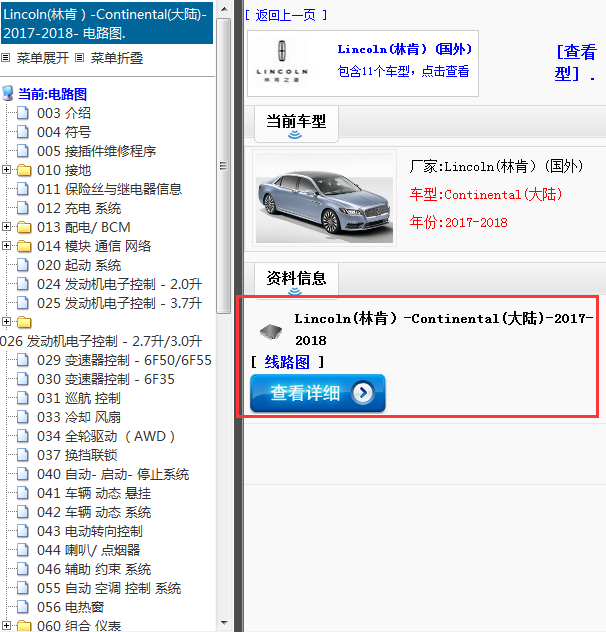Click the Lincoln brand logo image
606x632 pixels.
(x=282, y=62)
